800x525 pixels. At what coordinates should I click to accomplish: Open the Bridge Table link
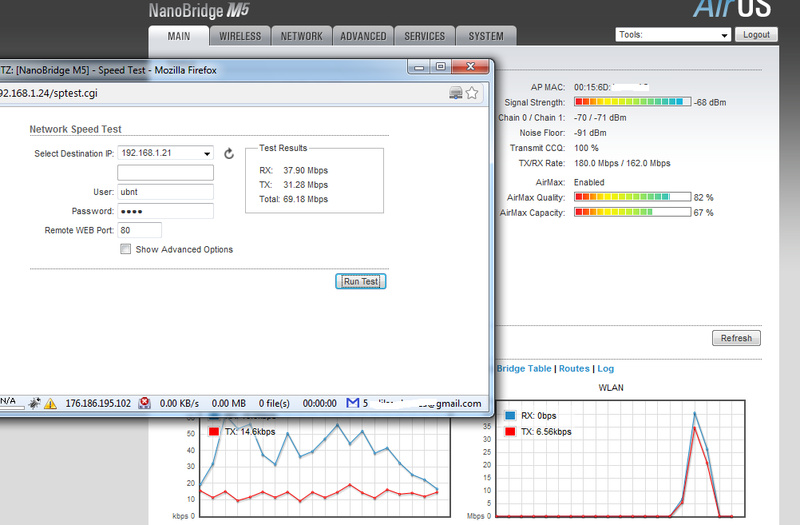(524, 368)
